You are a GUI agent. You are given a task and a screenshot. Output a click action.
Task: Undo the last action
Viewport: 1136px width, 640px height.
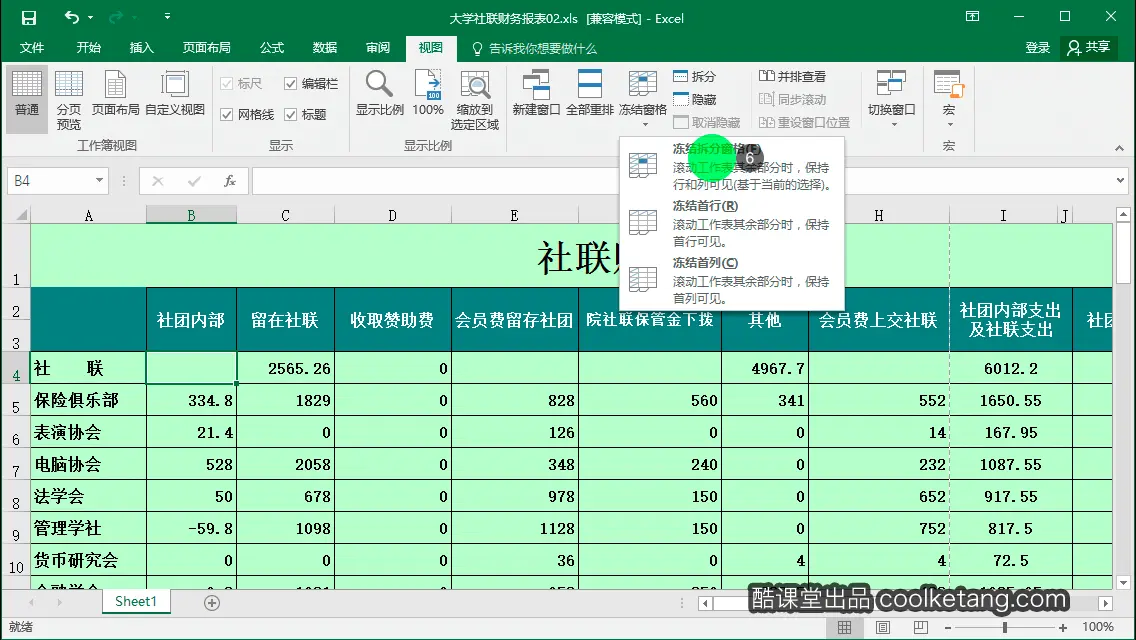(x=72, y=17)
